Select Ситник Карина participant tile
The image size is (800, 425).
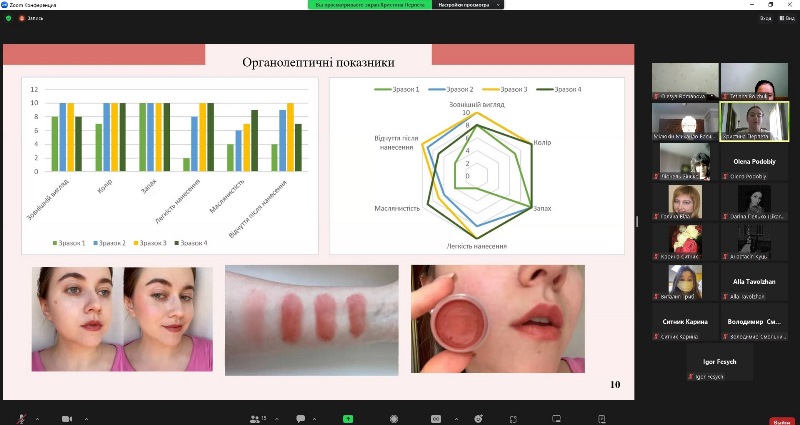[x=685, y=322]
